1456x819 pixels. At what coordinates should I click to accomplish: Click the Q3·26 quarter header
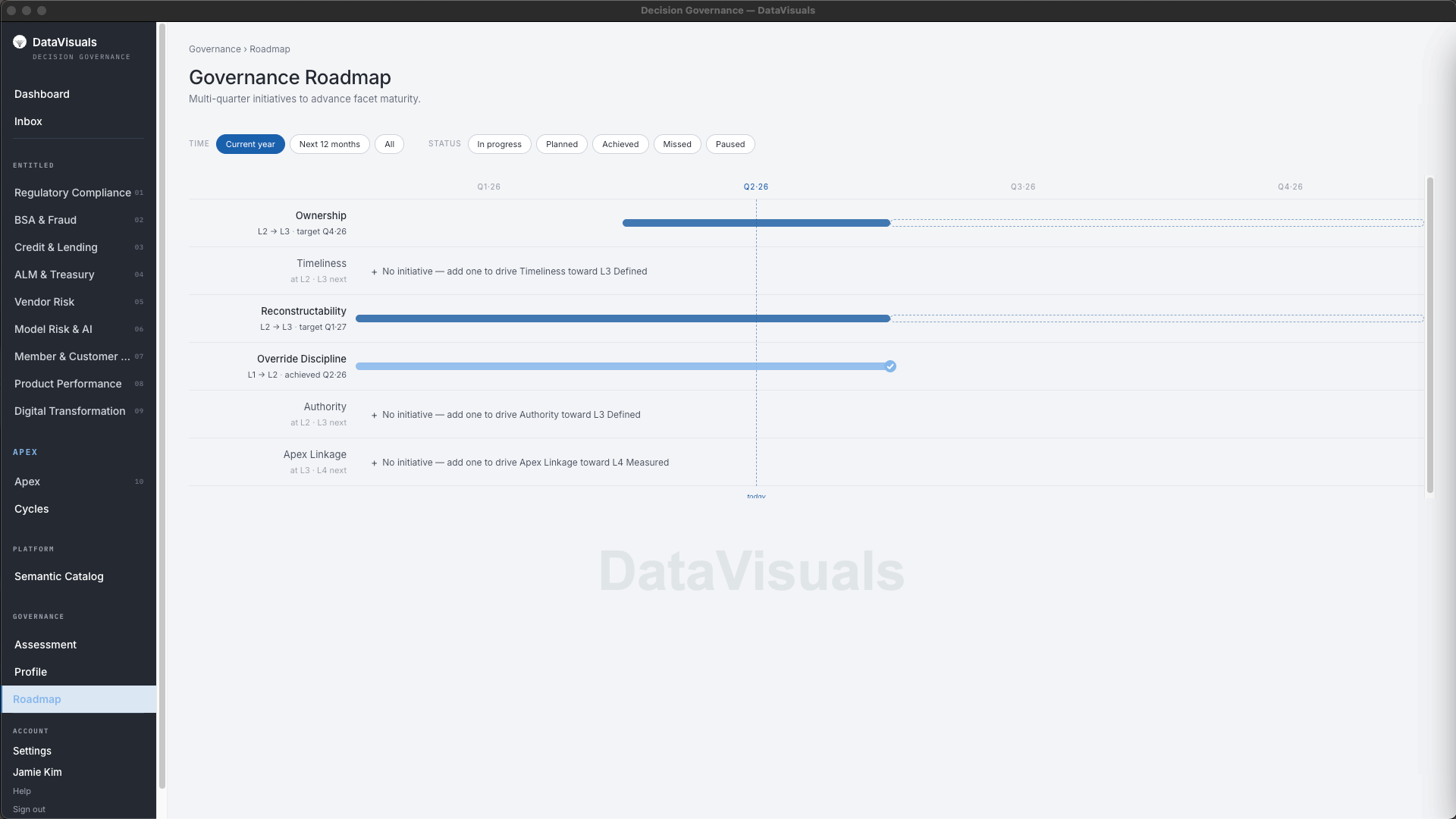click(x=1023, y=187)
